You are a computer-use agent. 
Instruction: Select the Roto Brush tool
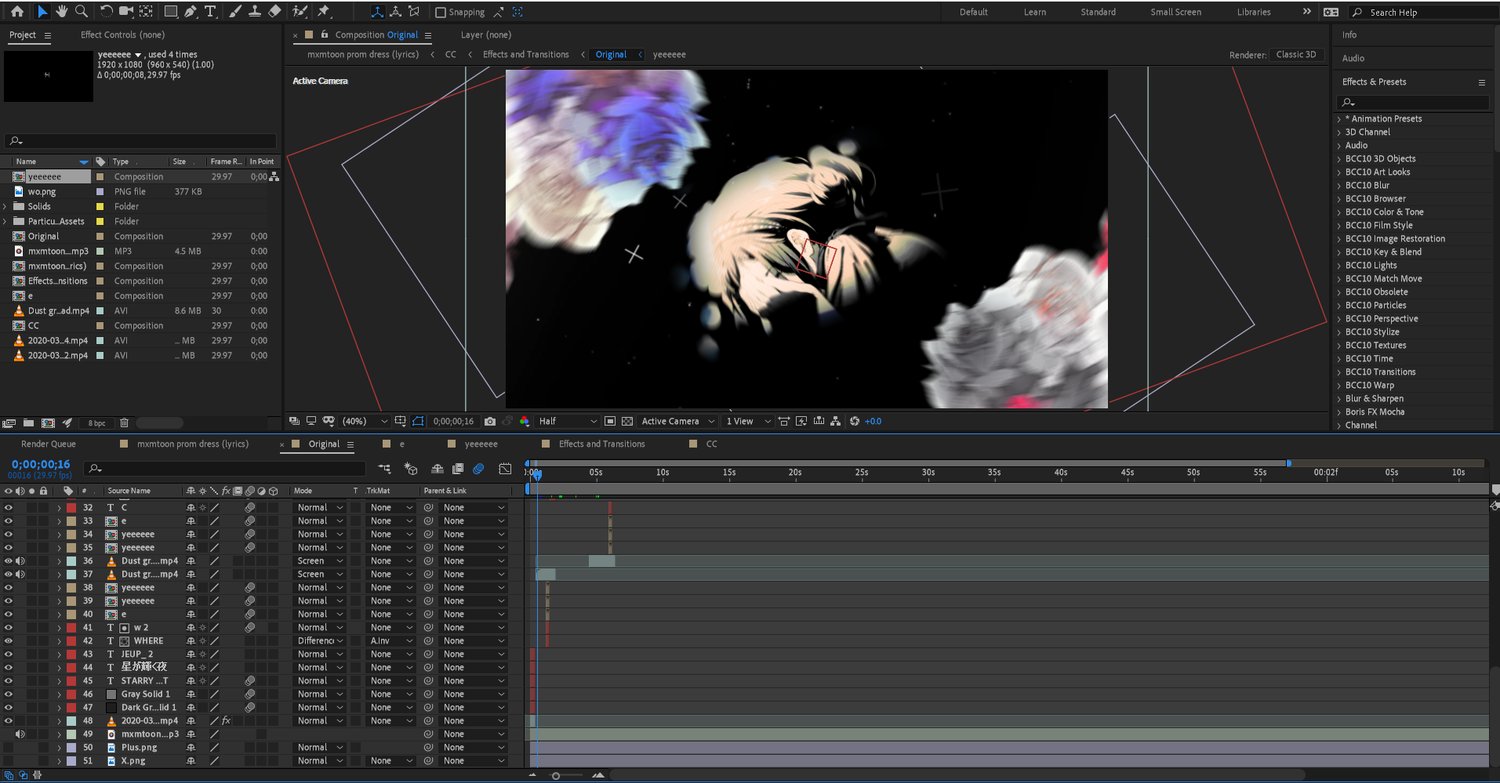pos(300,12)
